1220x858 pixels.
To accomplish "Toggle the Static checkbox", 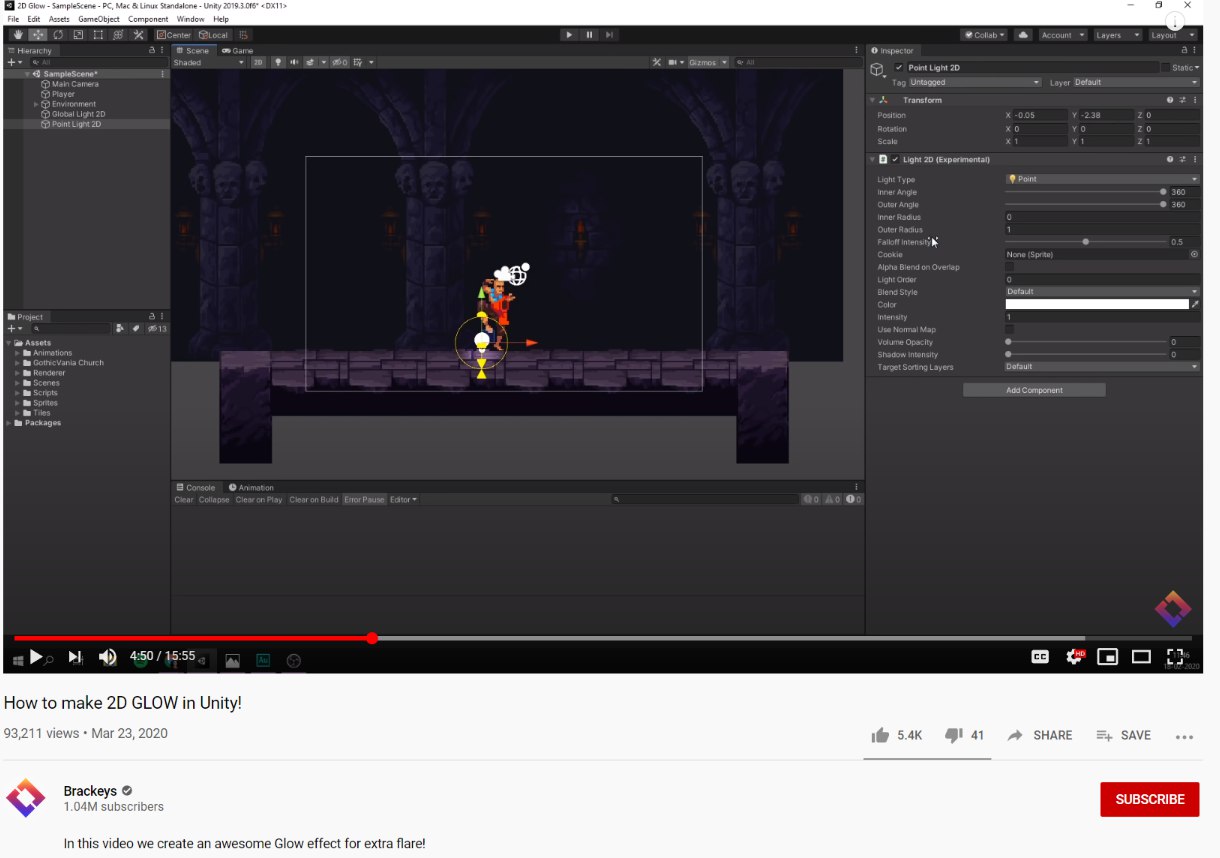I will pyautogui.click(x=1165, y=68).
